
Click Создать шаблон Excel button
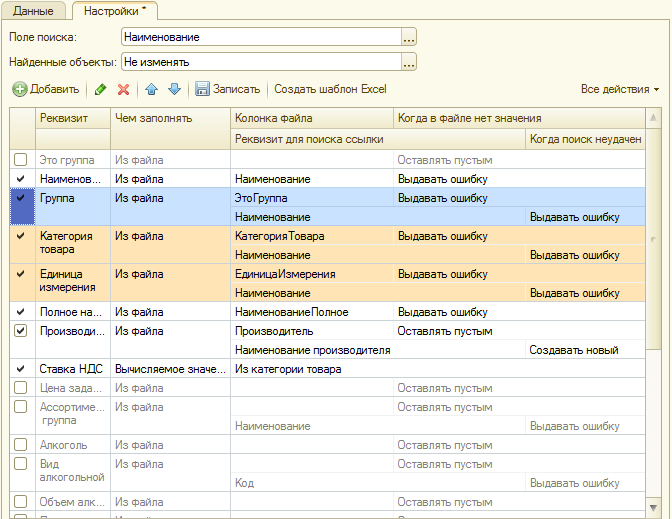pos(330,89)
